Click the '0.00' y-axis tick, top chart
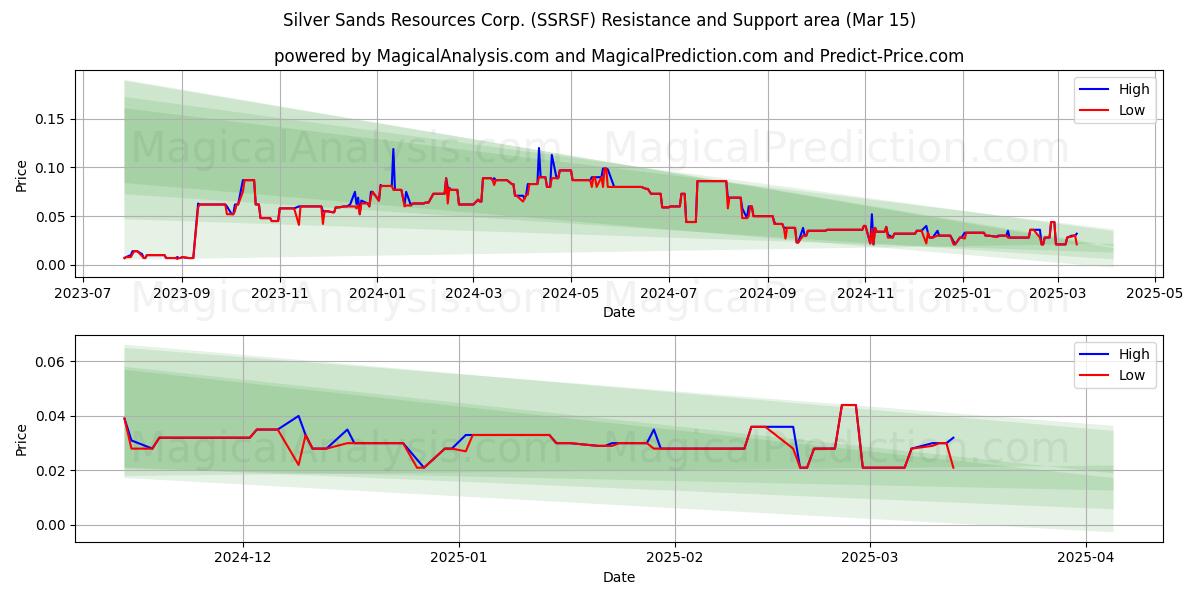The image size is (1200, 600). 52,265
